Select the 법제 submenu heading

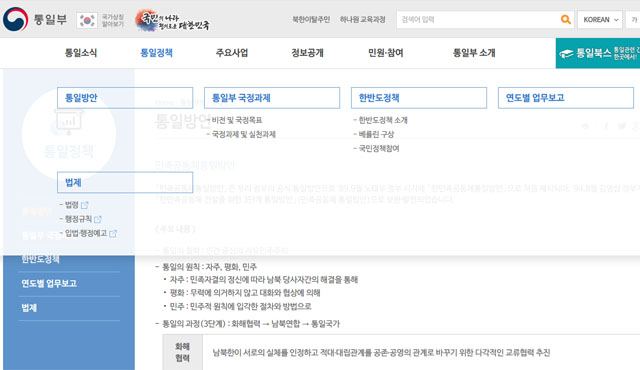(x=125, y=182)
